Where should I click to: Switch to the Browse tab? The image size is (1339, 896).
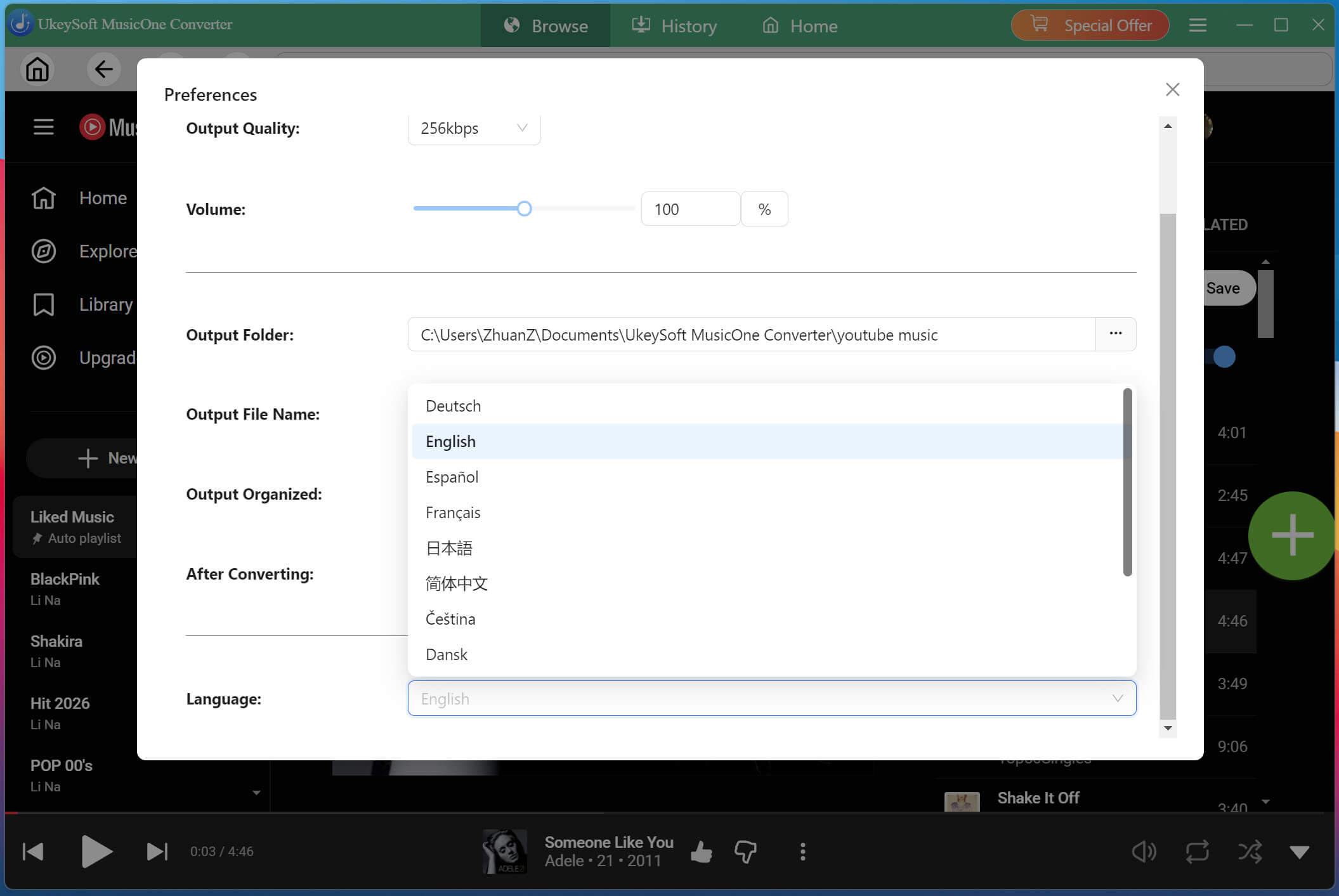545,25
